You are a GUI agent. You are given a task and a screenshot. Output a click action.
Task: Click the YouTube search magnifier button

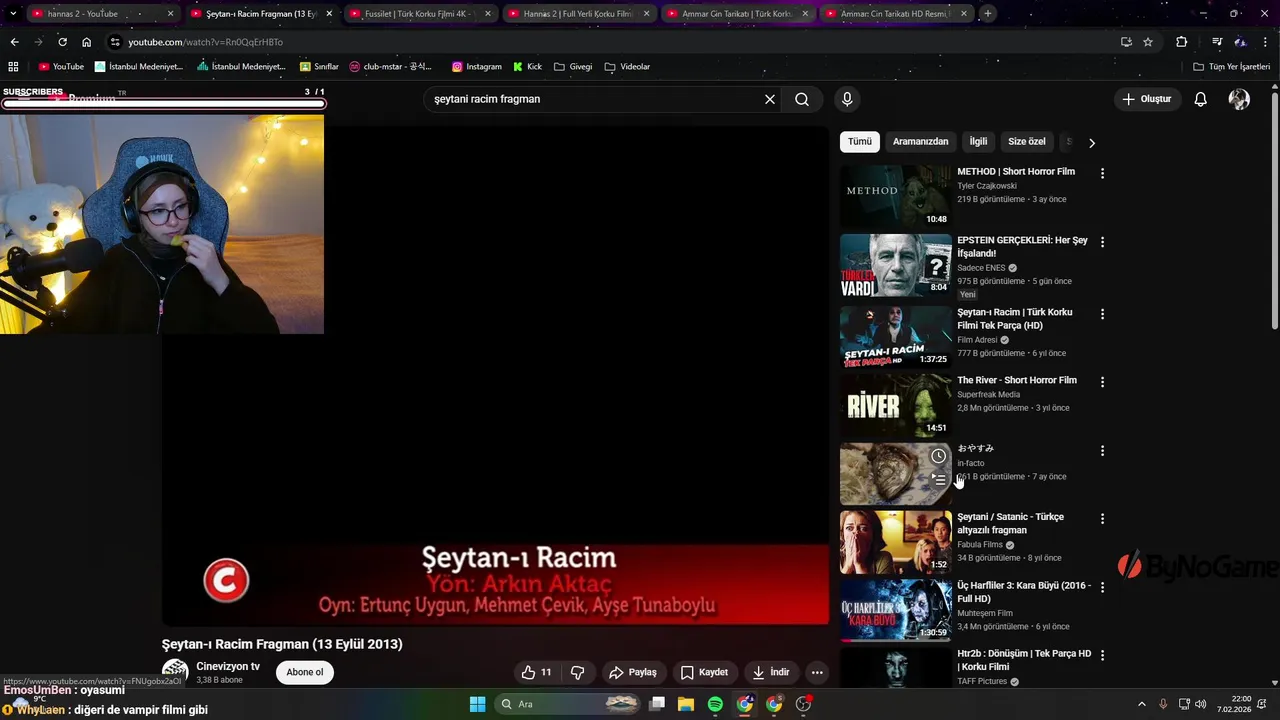802,99
